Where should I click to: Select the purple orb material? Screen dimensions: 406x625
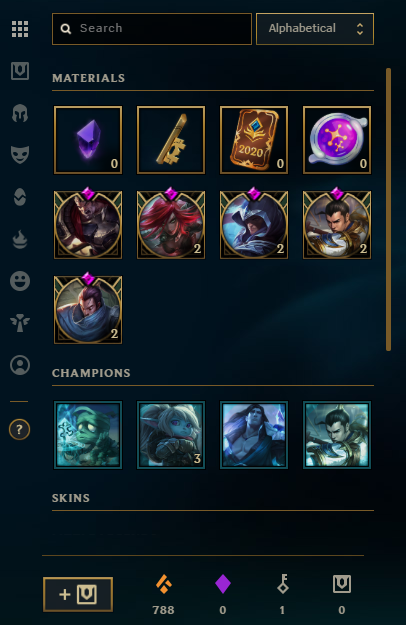point(337,140)
